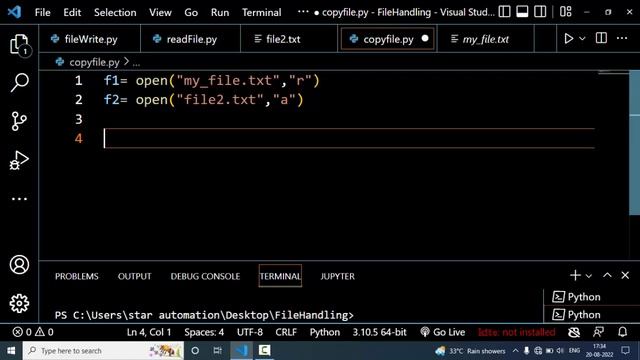Select interpreter 3.10.5 64-bit
Screen dimensions: 640x360
point(380,332)
